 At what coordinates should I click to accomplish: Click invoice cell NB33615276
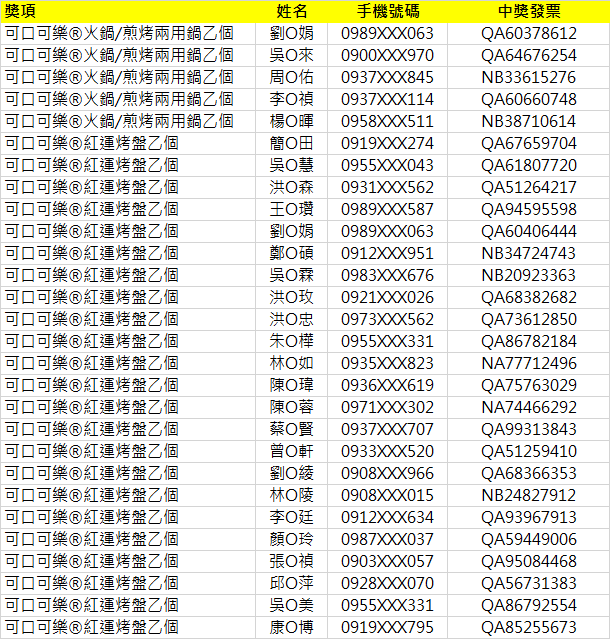(529, 77)
